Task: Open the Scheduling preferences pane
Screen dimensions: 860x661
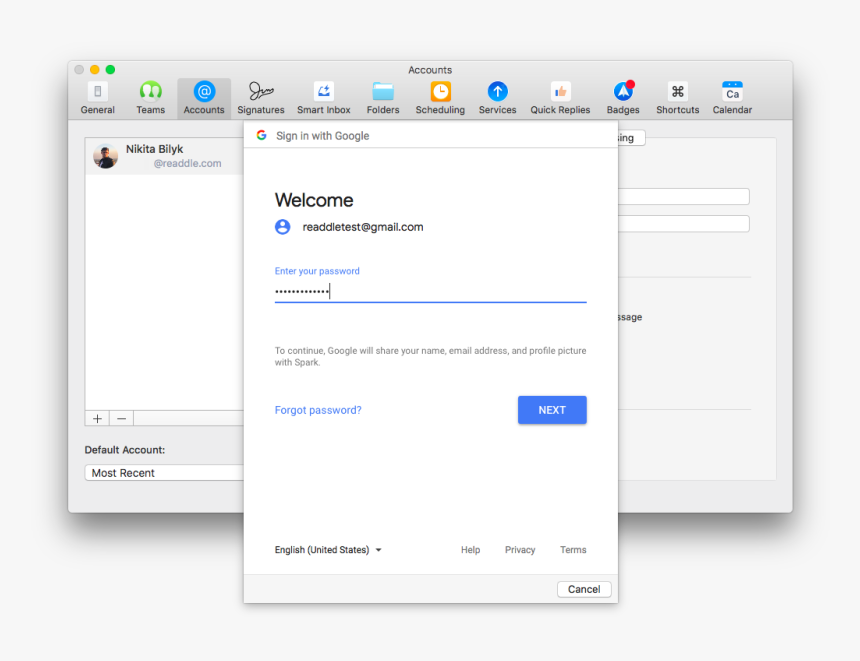Action: (440, 98)
